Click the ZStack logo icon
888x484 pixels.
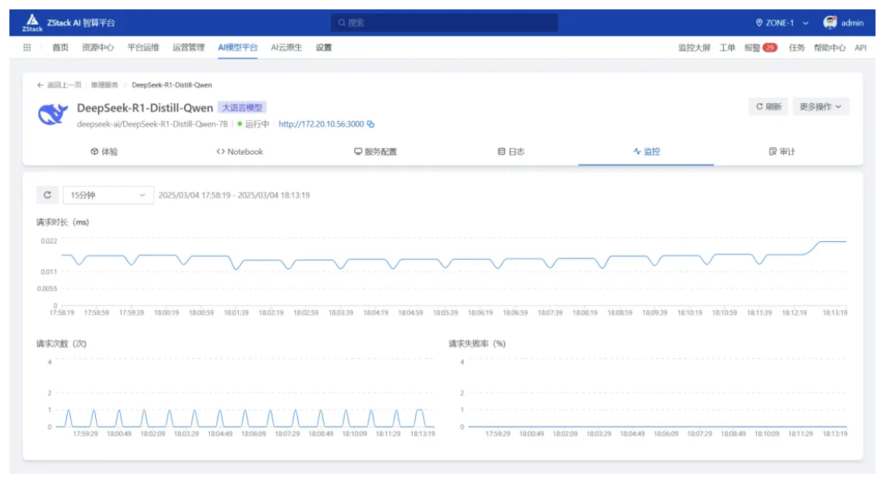[x=33, y=22]
